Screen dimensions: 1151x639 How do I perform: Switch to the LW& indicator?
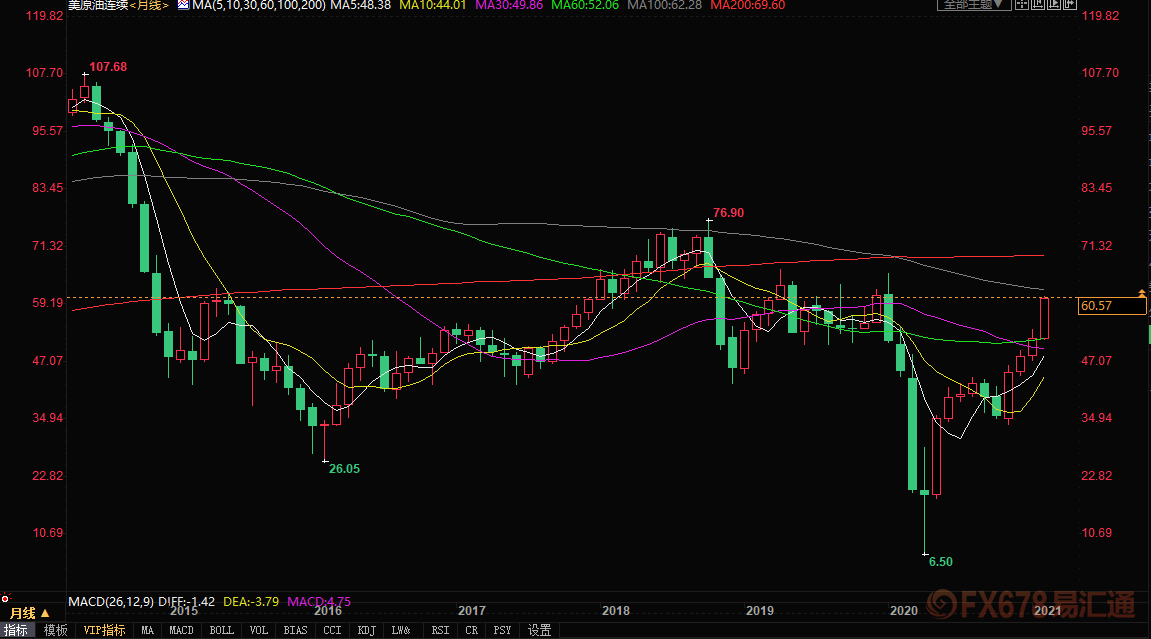401,630
